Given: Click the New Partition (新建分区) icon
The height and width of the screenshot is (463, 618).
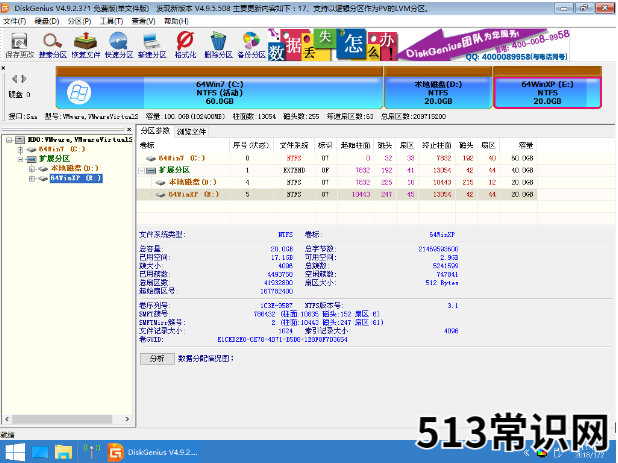Looking at the screenshot, I should click(x=152, y=45).
